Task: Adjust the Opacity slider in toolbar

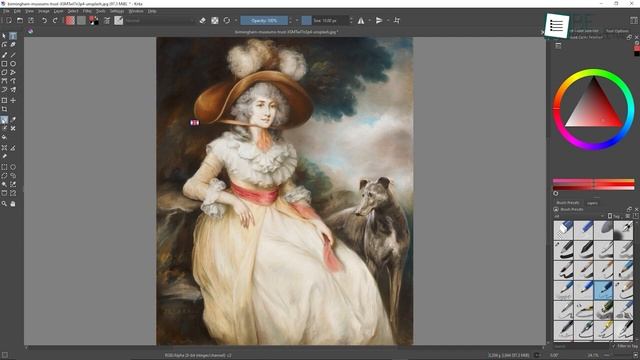Action: (x=264, y=20)
